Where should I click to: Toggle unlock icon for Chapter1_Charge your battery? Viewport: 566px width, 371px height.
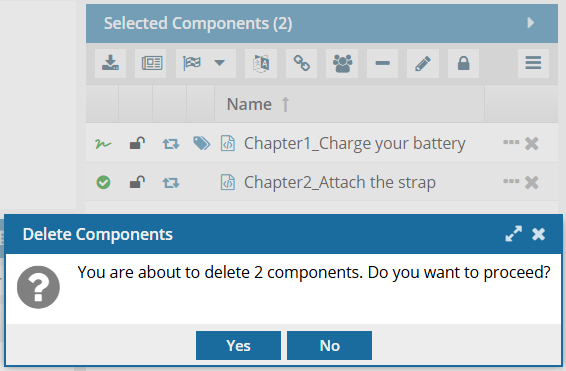coord(137,143)
